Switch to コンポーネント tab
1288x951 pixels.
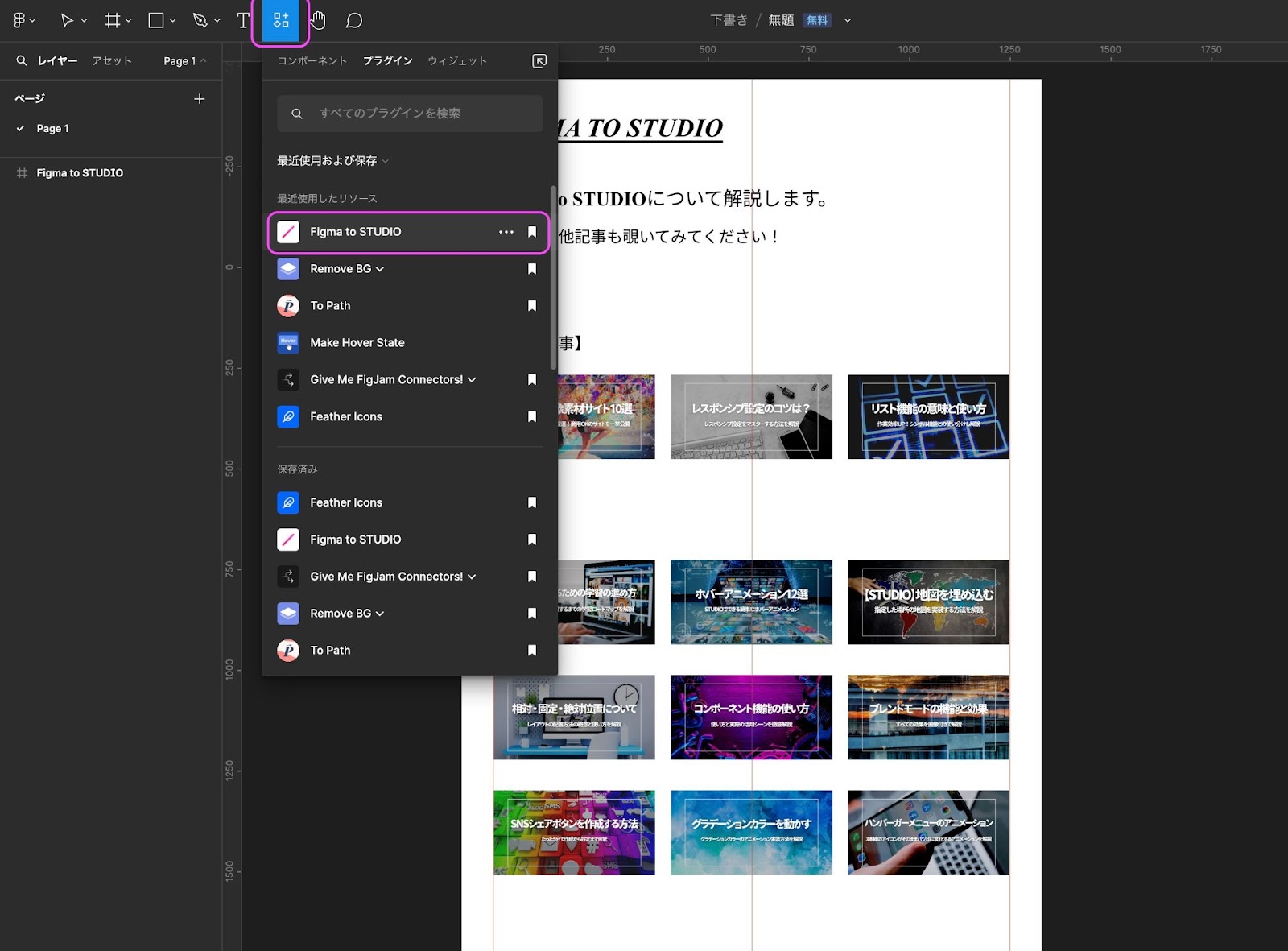point(312,60)
